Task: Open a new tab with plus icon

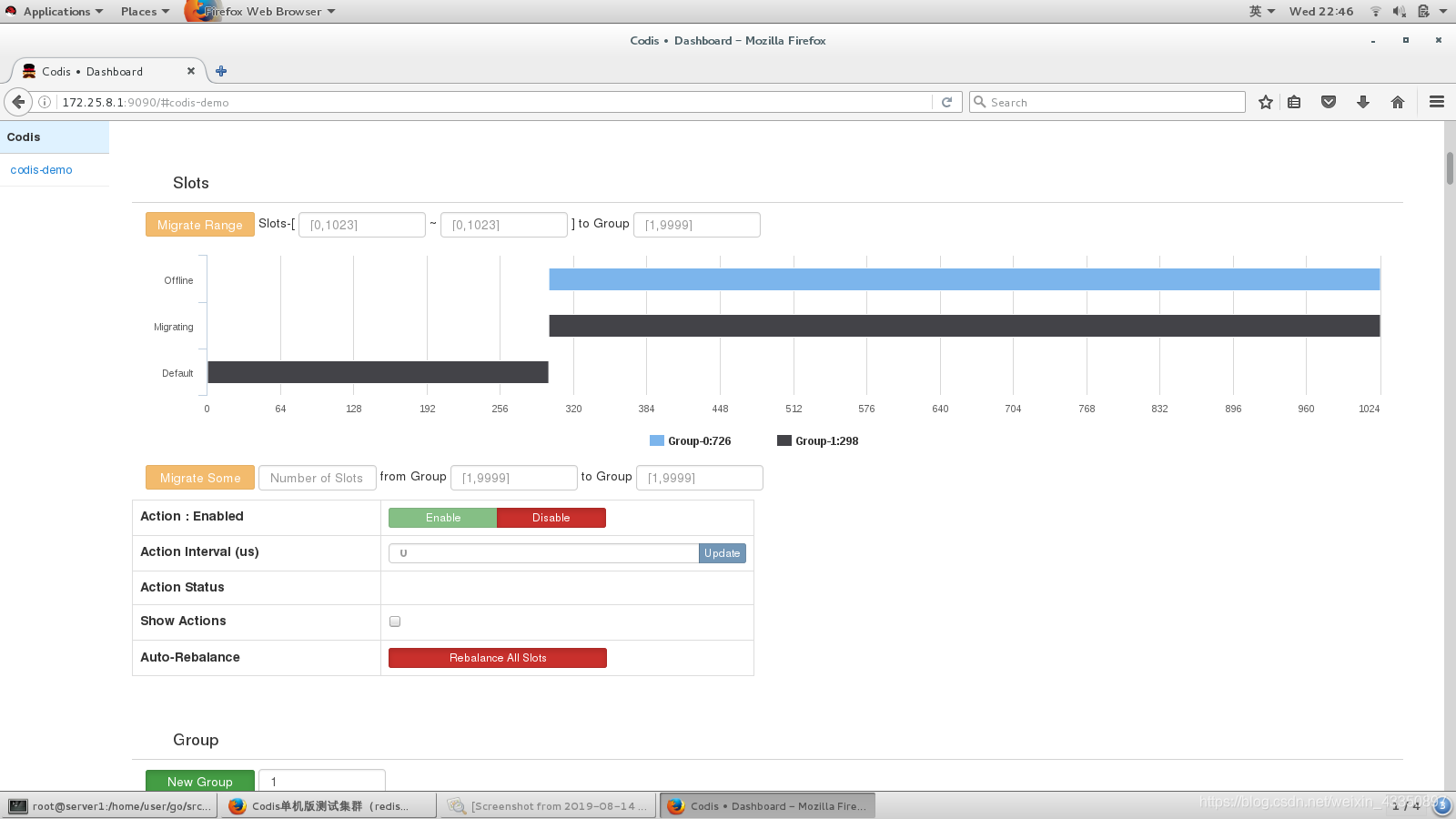Action: [x=221, y=71]
